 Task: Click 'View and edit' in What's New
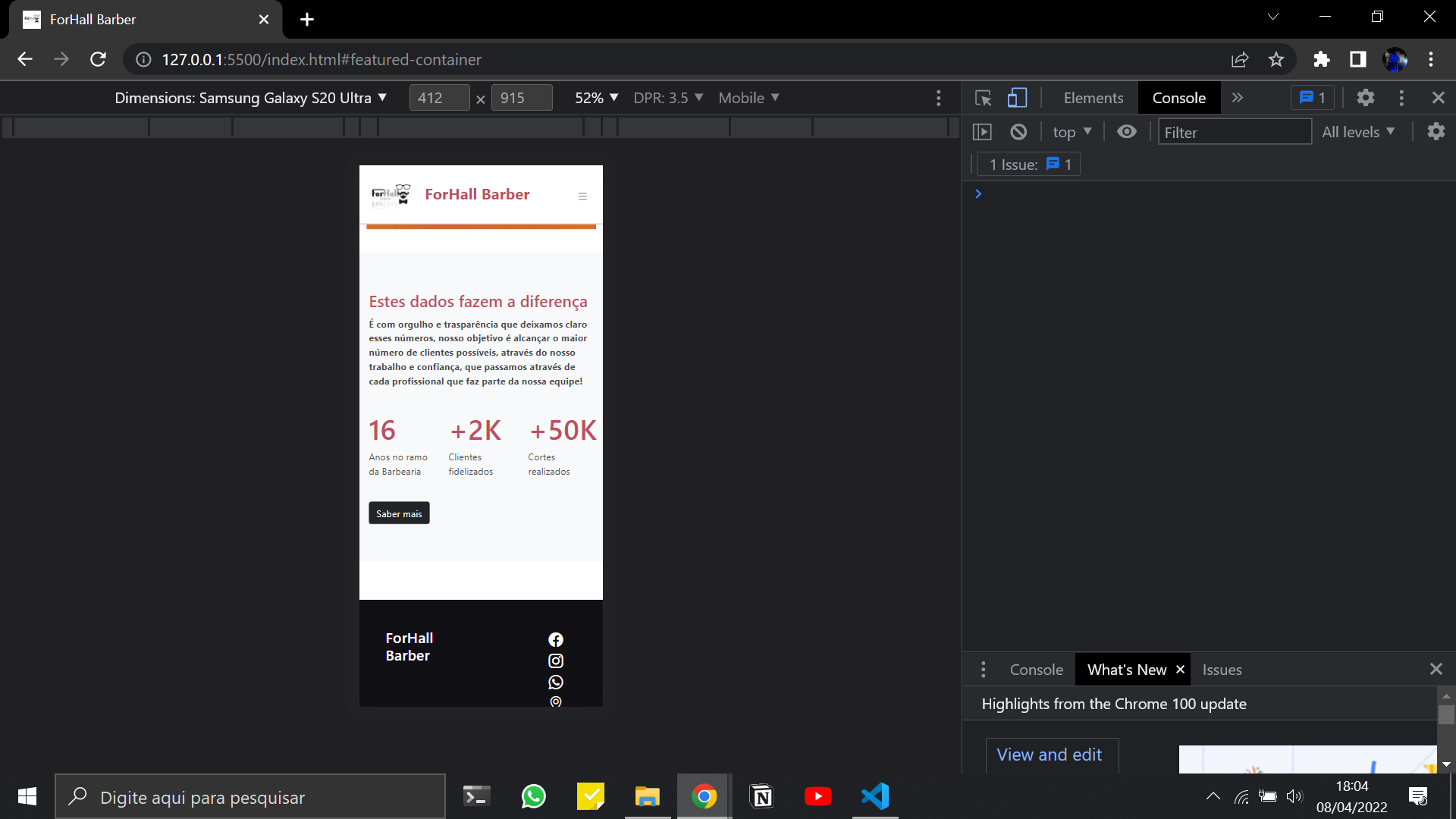tap(1050, 755)
